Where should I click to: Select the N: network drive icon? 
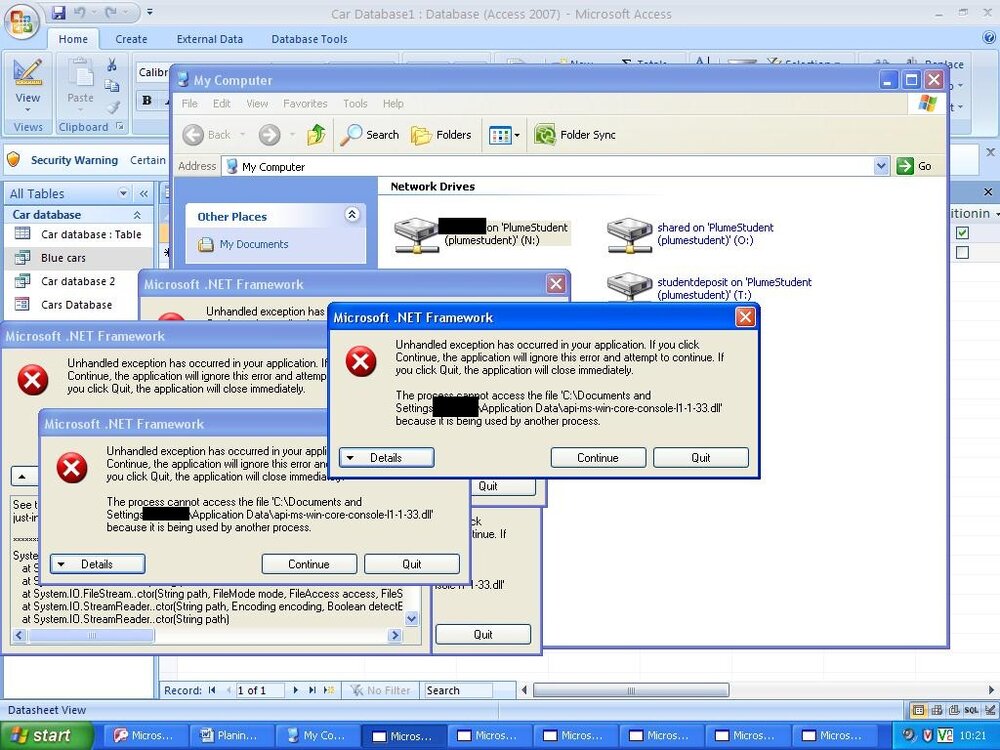point(416,235)
